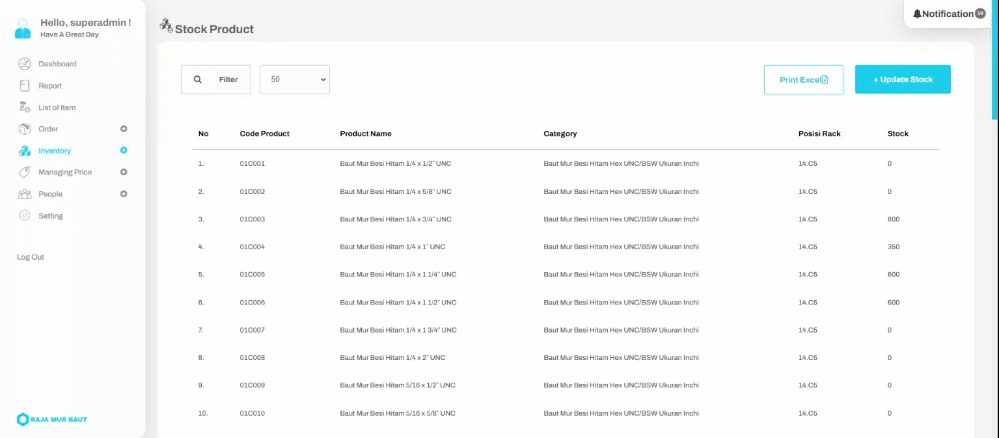Open the Report menu item

[50, 86]
